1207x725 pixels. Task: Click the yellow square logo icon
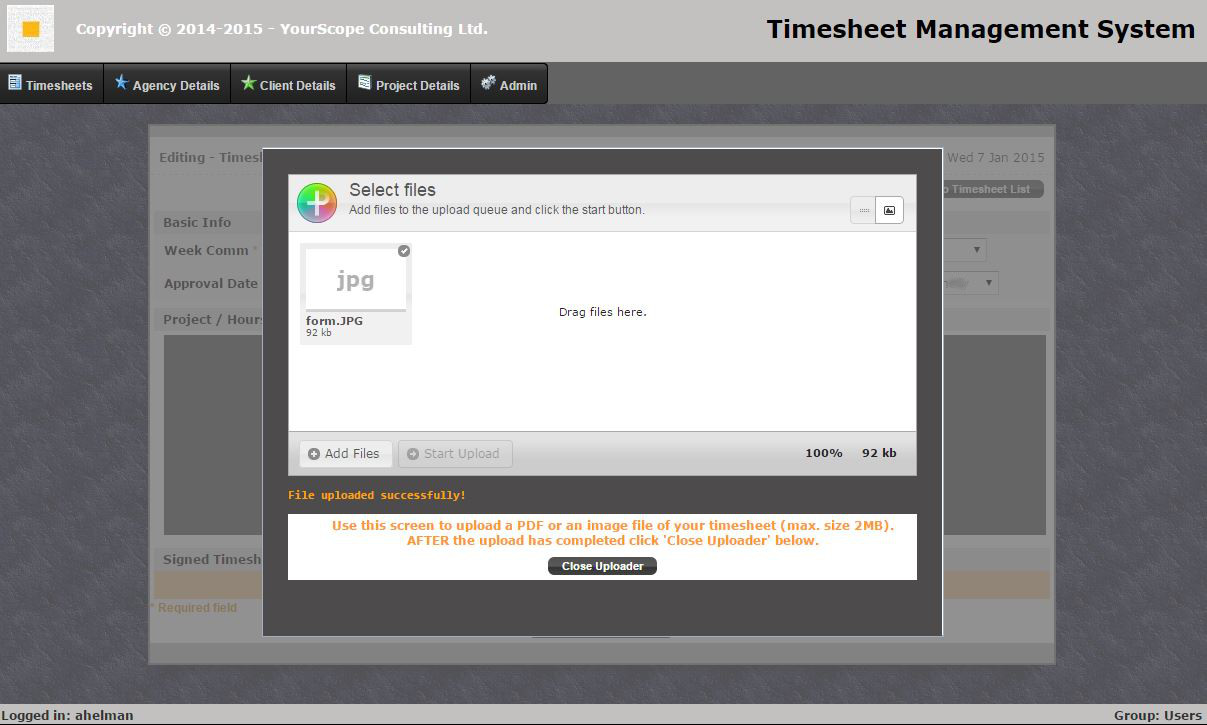(30, 29)
